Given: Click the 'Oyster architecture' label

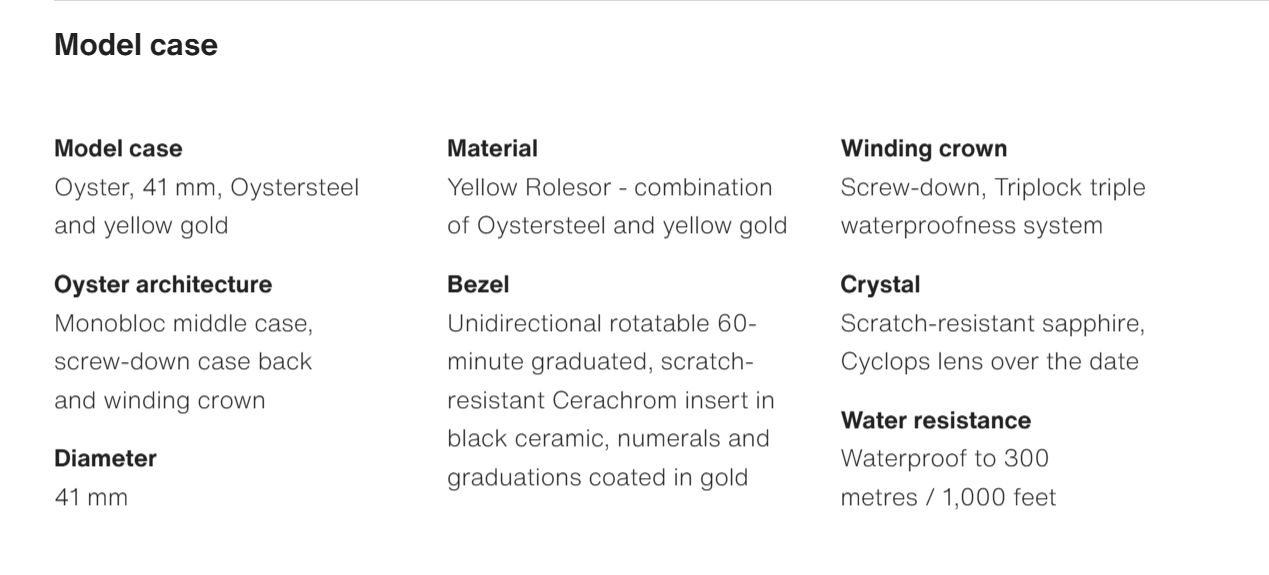Looking at the screenshot, I should point(163,285).
